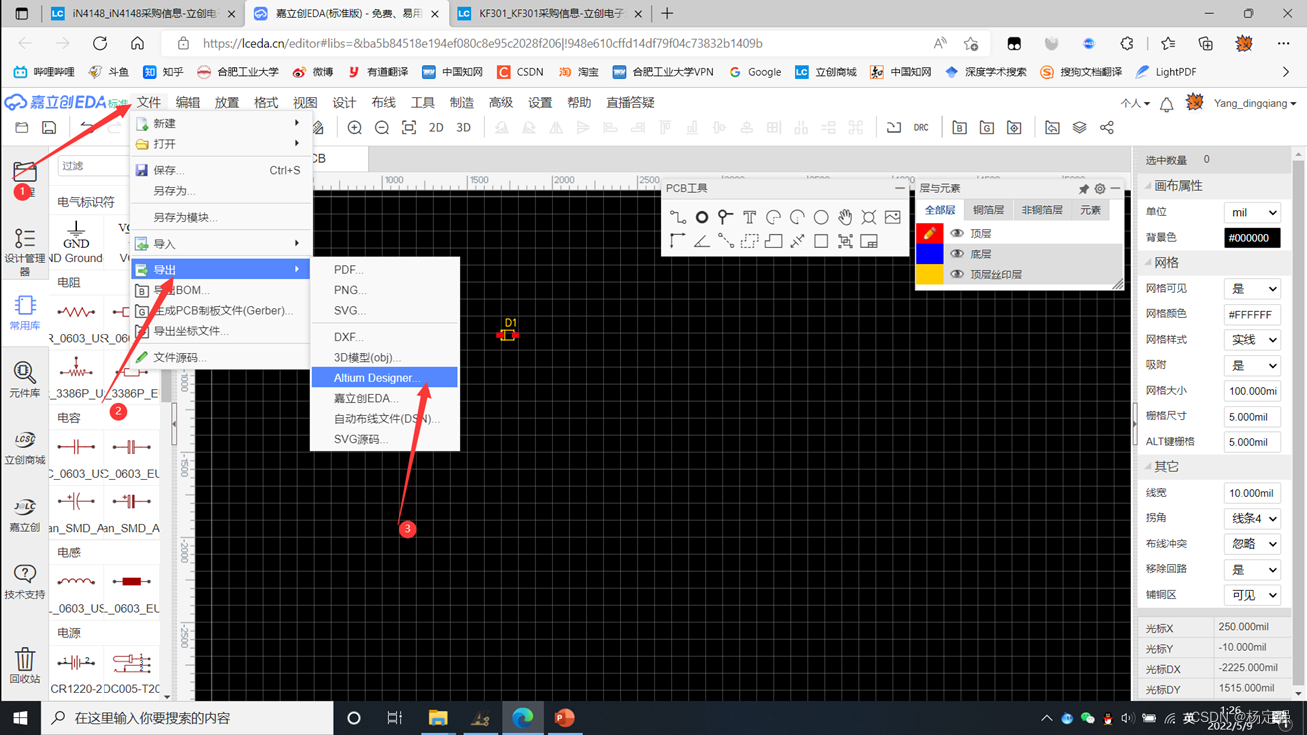Open the Yang_dingqiang account menu
This screenshot has height=735, width=1307.
coord(1255,103)
